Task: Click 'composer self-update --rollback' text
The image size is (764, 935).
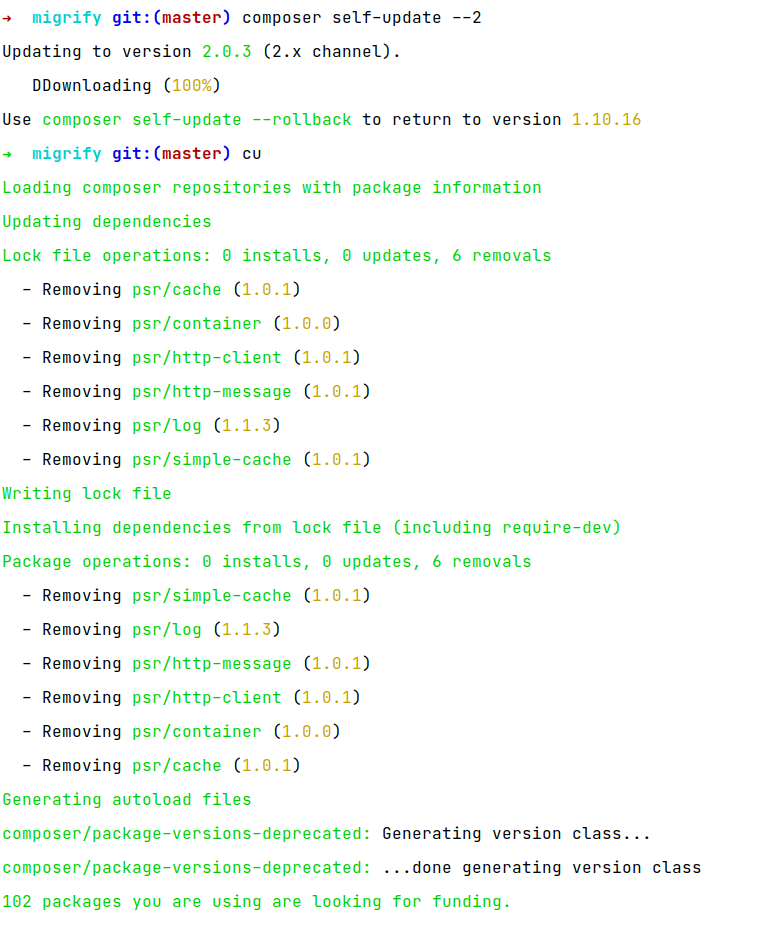Action: click(x=197, y=120)
